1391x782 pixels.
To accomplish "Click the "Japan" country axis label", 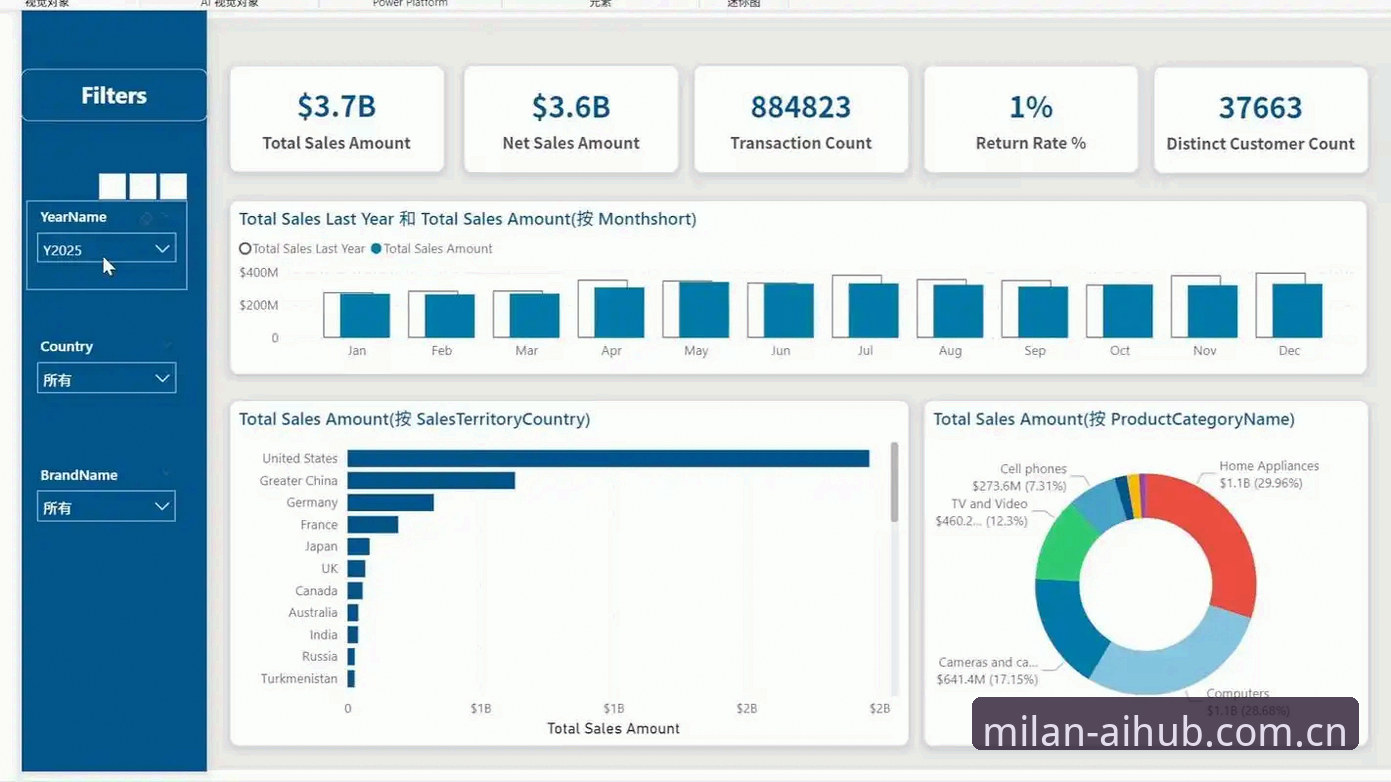I will (321, 547).
